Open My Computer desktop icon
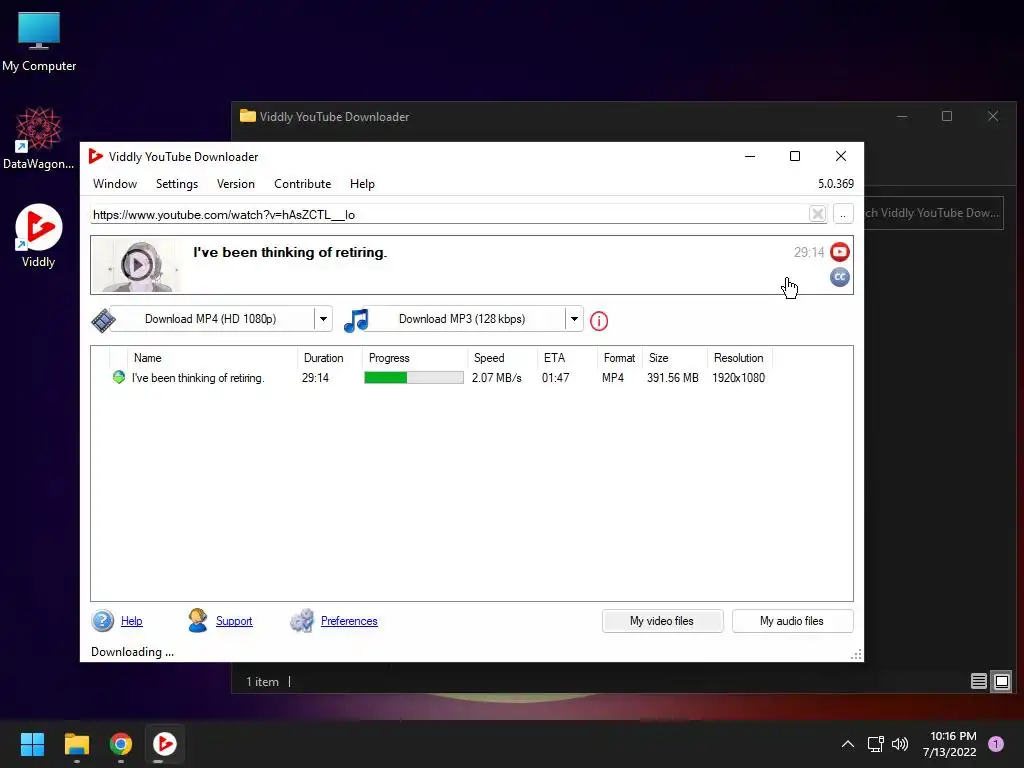 [39, 42]
